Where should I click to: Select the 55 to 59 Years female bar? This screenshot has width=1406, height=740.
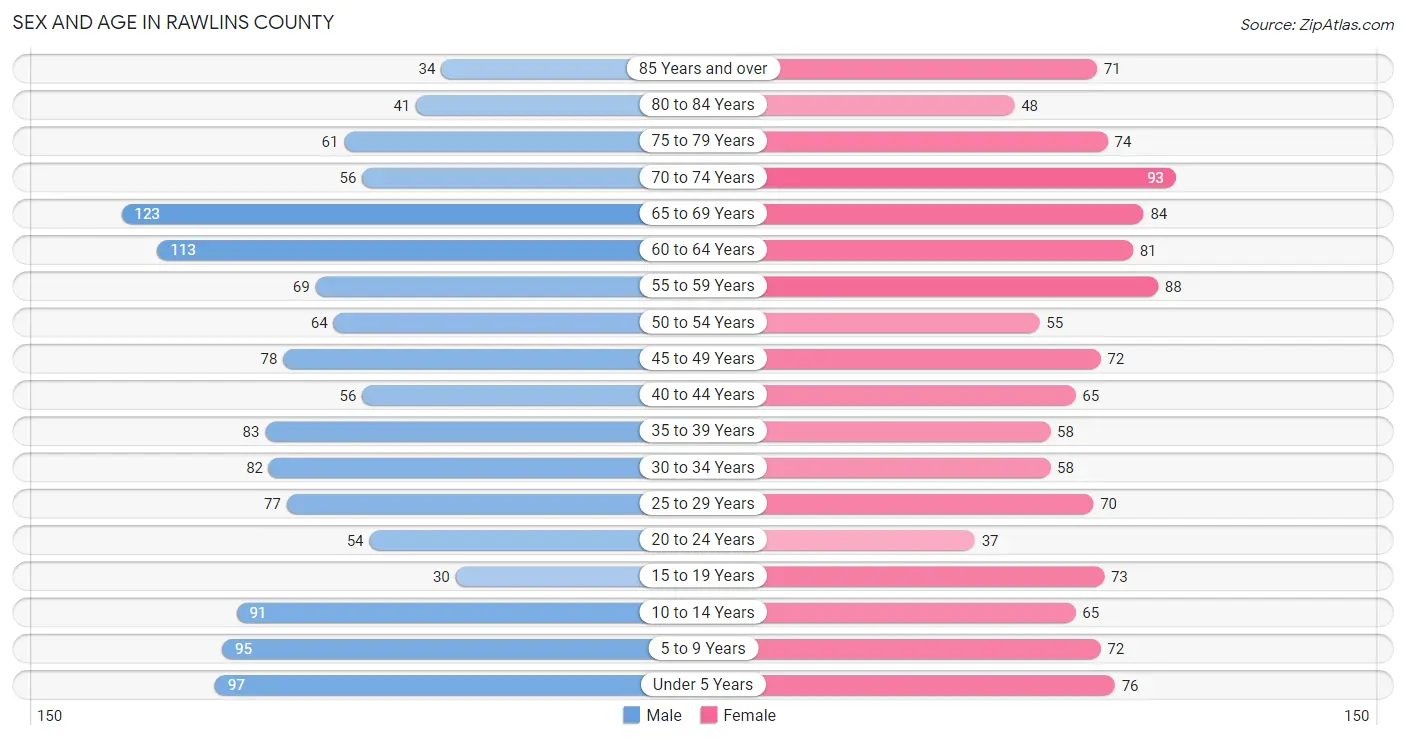click(960, 286)
